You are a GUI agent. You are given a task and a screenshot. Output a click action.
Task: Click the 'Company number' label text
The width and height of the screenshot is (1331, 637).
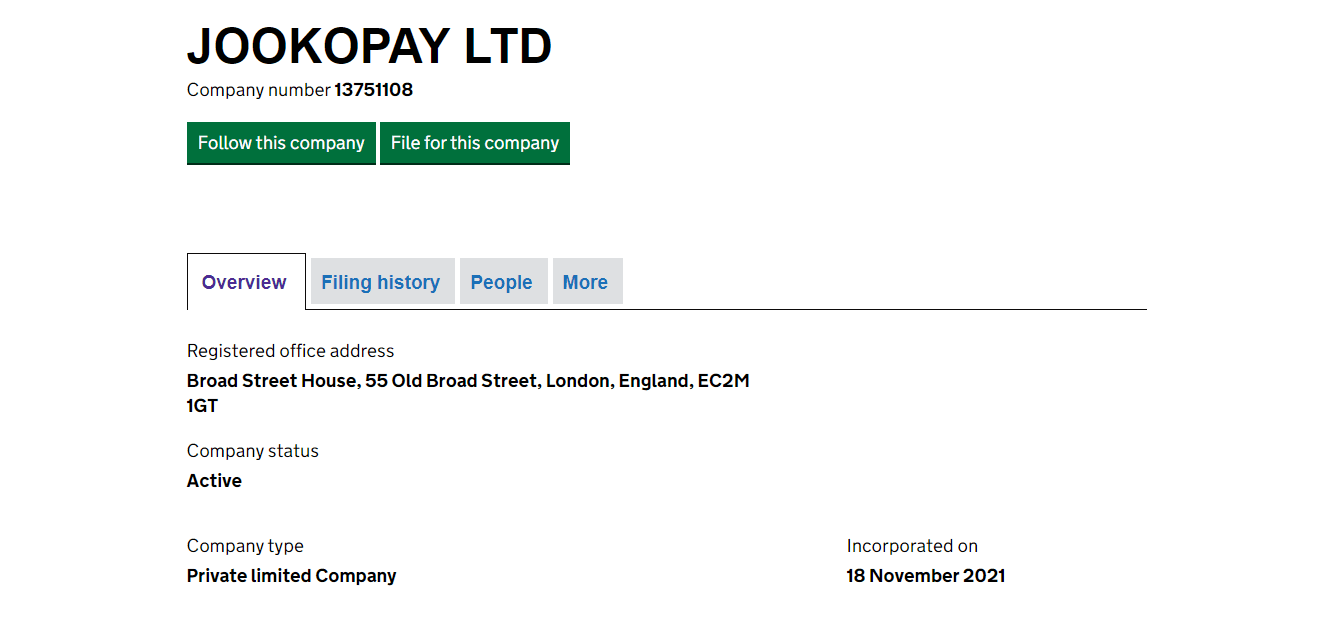[x=258, y=90]
